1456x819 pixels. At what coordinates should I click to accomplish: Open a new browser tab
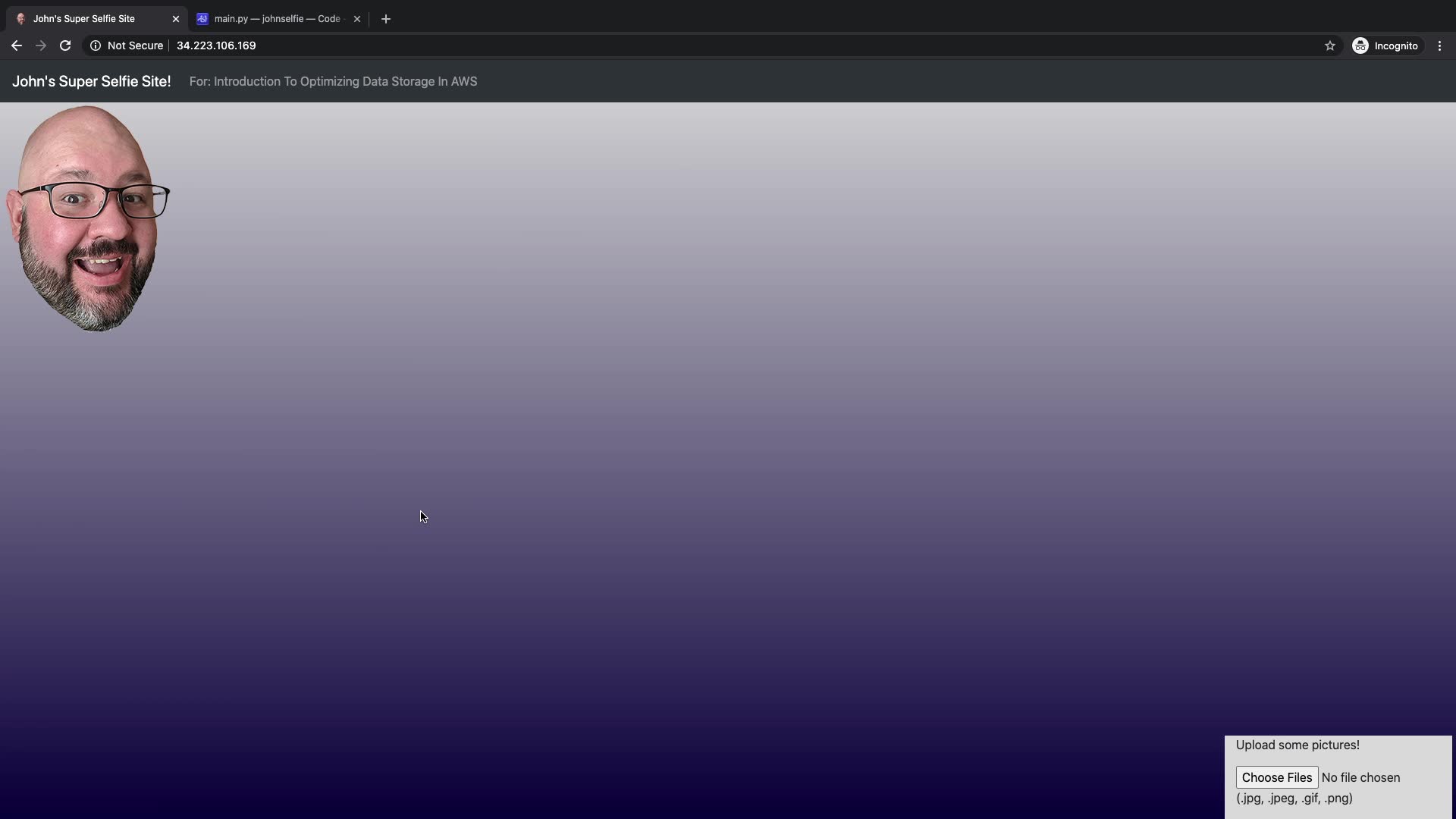(386, 19)
